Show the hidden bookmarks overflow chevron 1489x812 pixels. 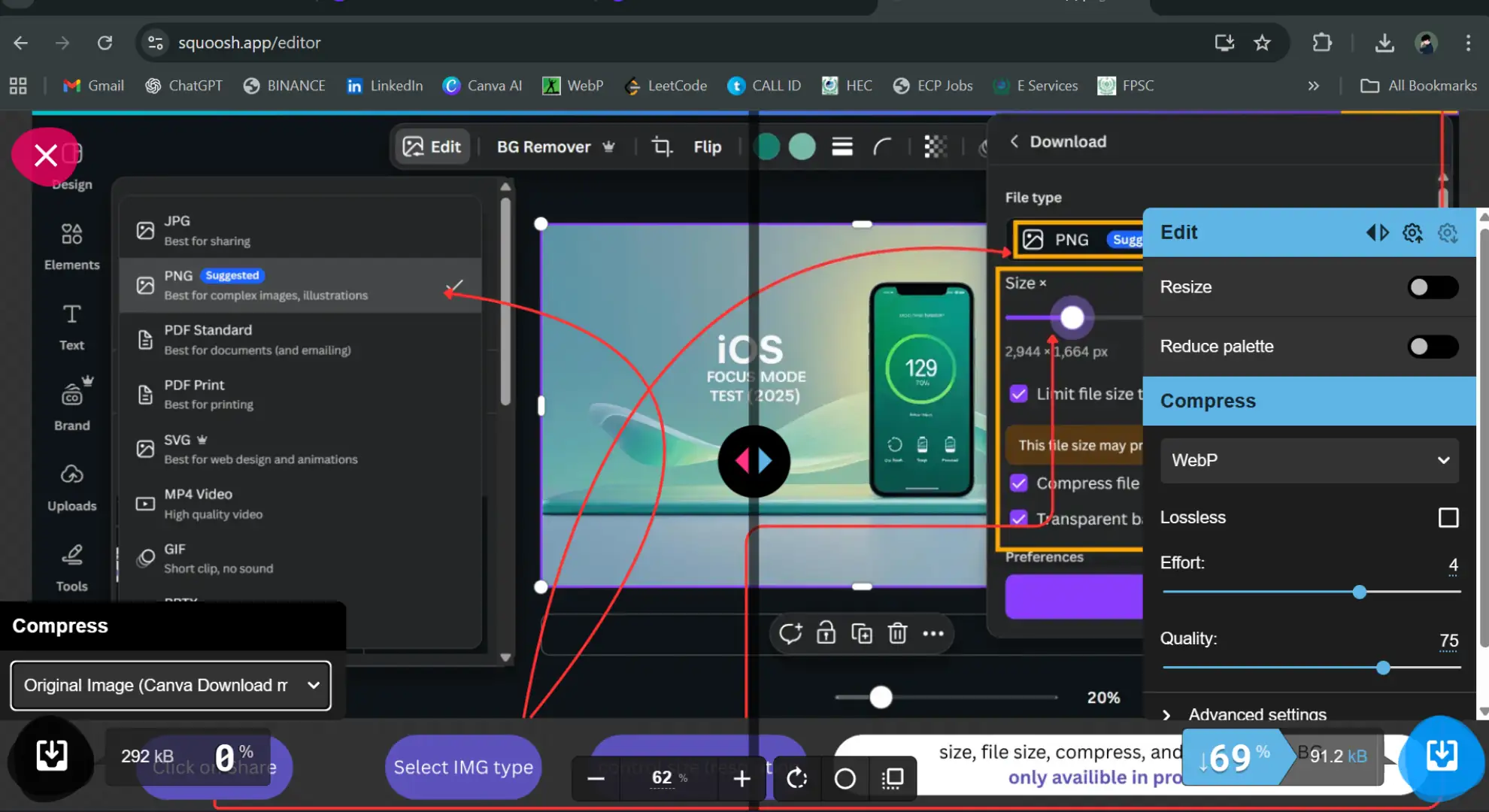tap(1313, 86)
